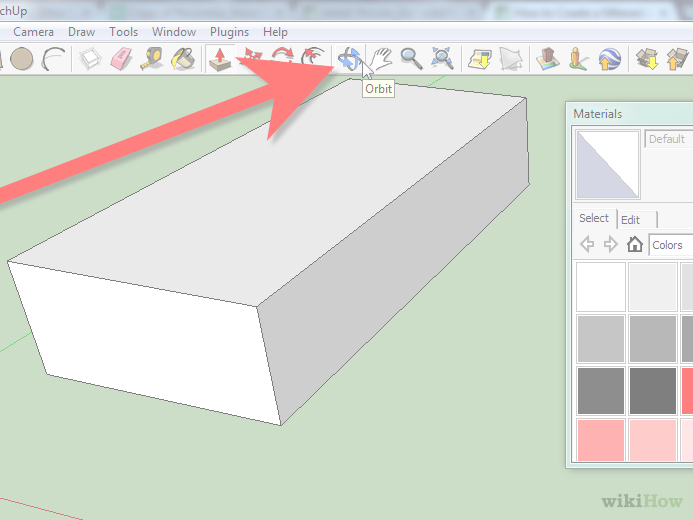Select the pink Eraser tool
693x520 pixels.
(122, 59)
